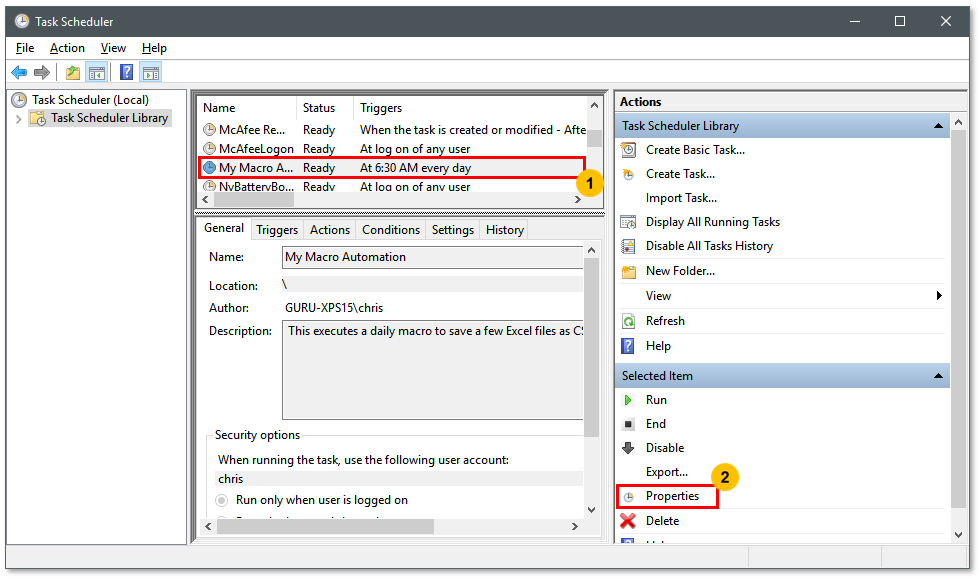This screenshot has height=578, width=979.
Task: Open Properties for the selected task
Action: (673, 496)
